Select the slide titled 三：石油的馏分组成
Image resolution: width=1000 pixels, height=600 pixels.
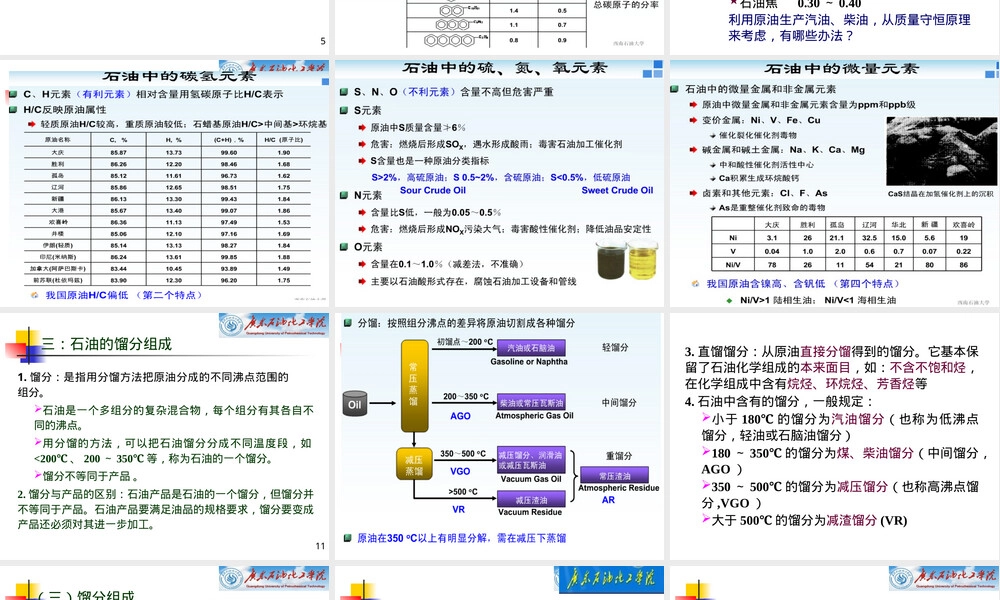(165, 435)
